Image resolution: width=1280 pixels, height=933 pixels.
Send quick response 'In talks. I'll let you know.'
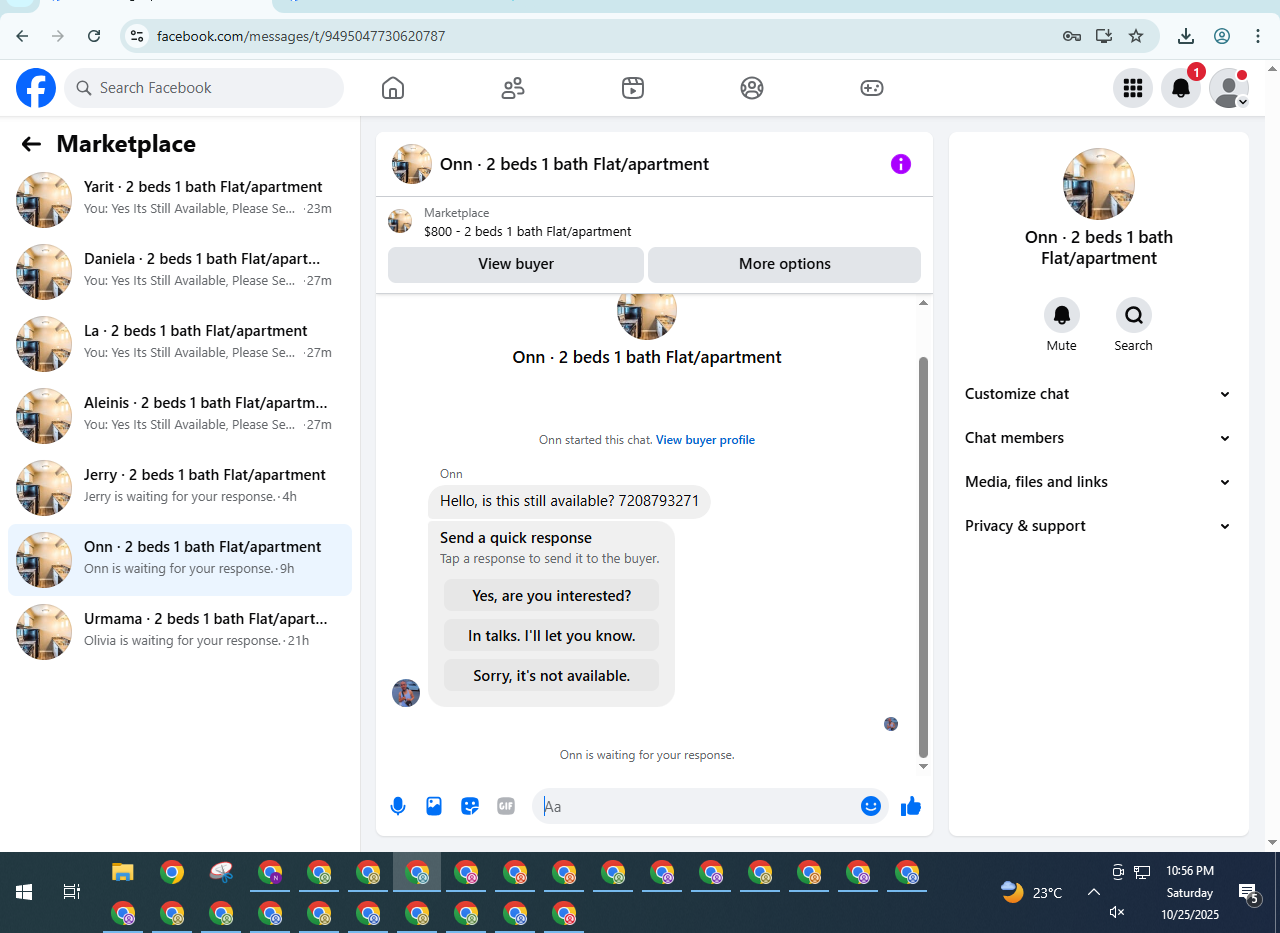[552, 635]
